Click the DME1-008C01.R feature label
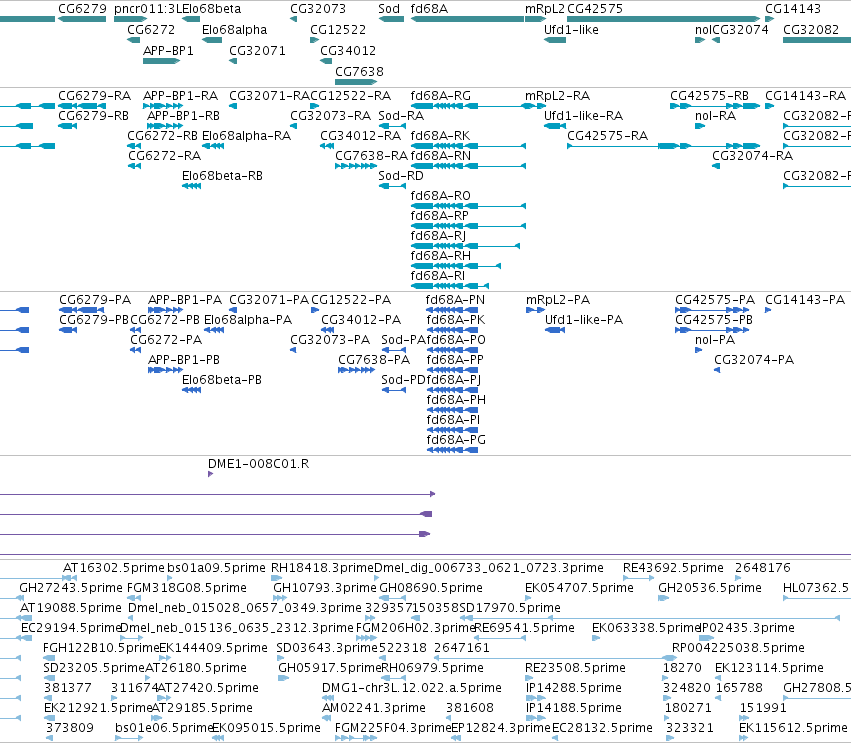The width and height of the screenshot is (851, 743). (258, 464)
